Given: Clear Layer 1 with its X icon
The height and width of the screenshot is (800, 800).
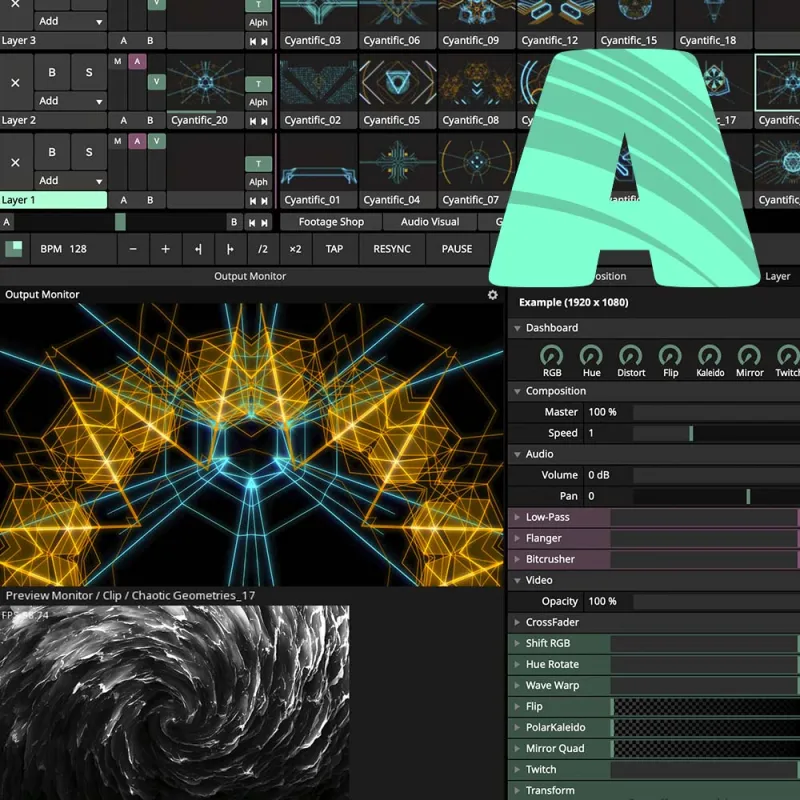Looking at the screenshot, I should click(x=15, y=162).
